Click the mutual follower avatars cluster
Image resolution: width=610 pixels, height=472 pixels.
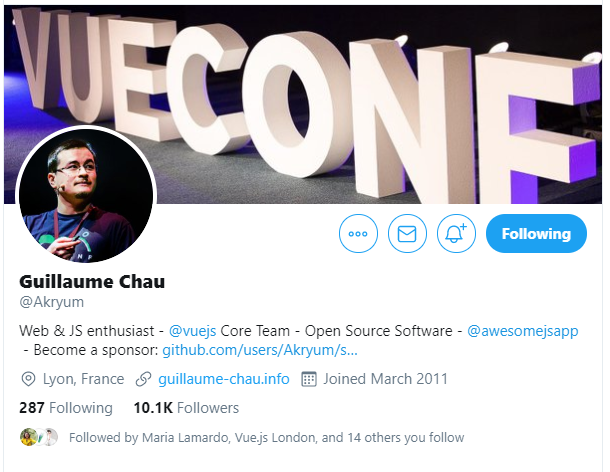tap(39, 437)
